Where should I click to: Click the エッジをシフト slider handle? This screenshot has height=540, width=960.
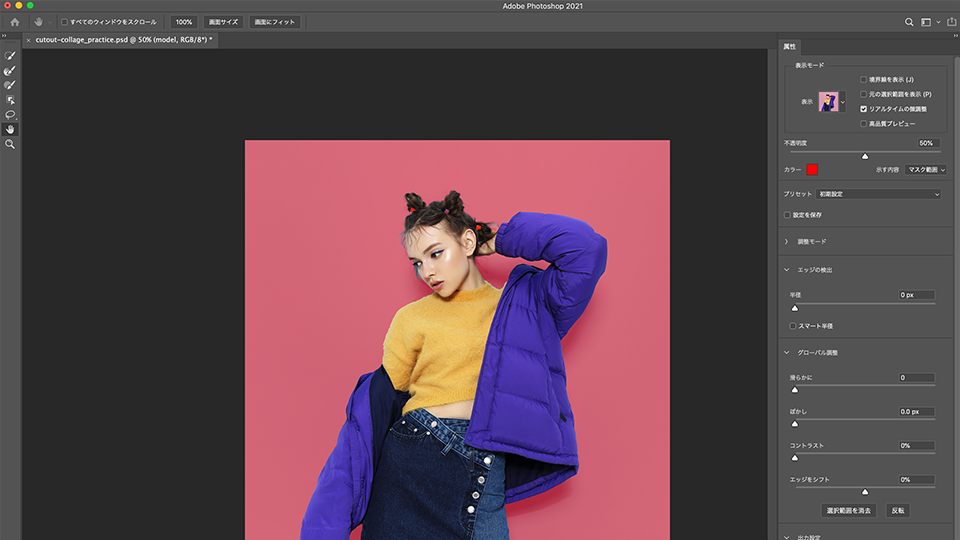click(x=865, y=492)
